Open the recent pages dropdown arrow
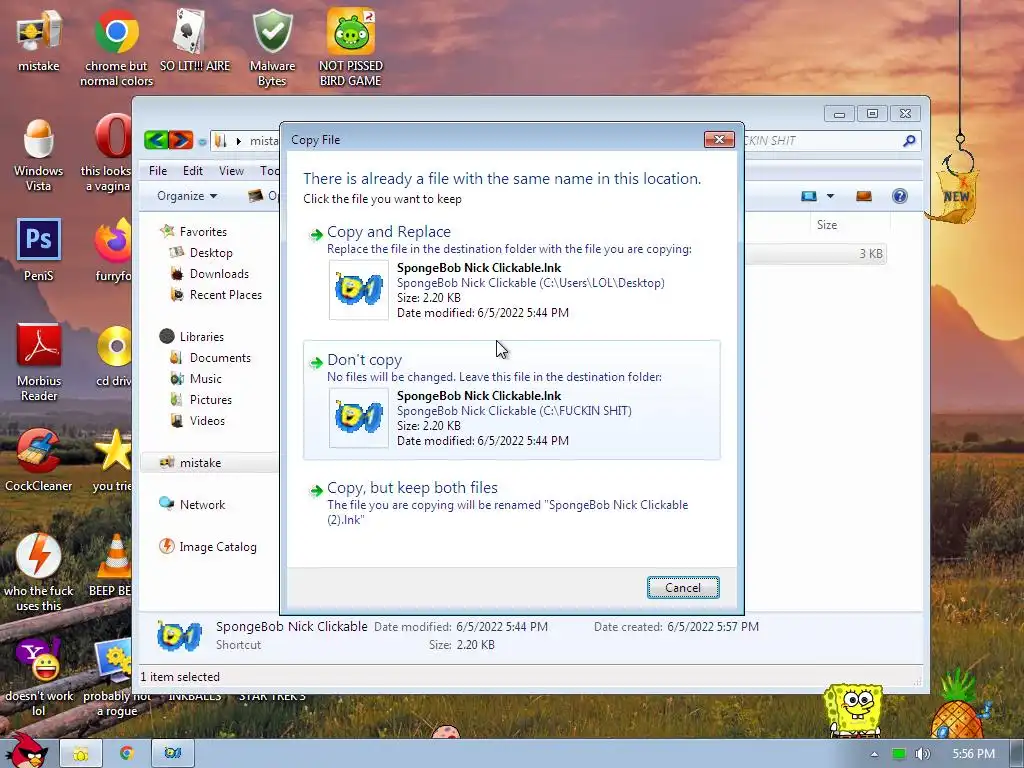The height and width of the screenshot is (768, 1024). tap(202, 141)
